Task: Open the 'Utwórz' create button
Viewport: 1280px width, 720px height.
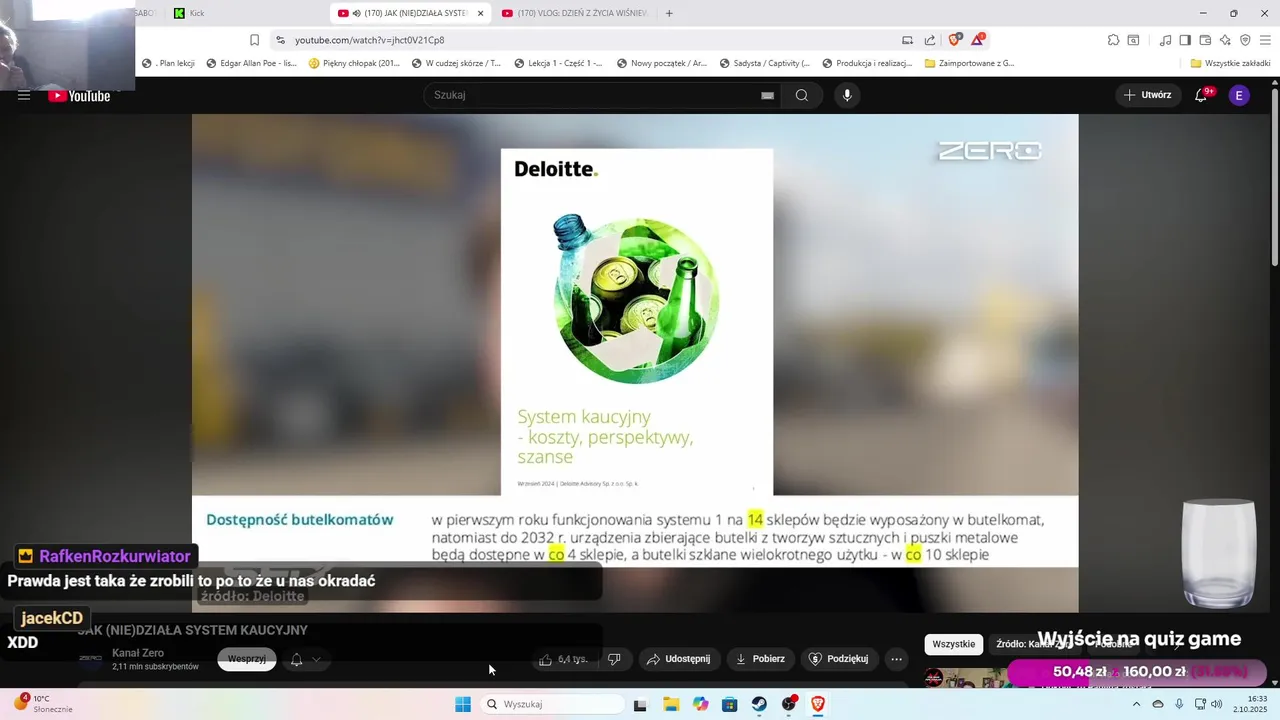Action: (x=1147, y=95)
